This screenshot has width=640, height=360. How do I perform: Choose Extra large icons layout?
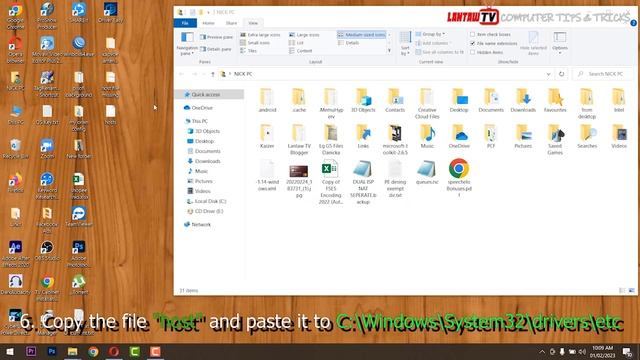click(260, 35)
